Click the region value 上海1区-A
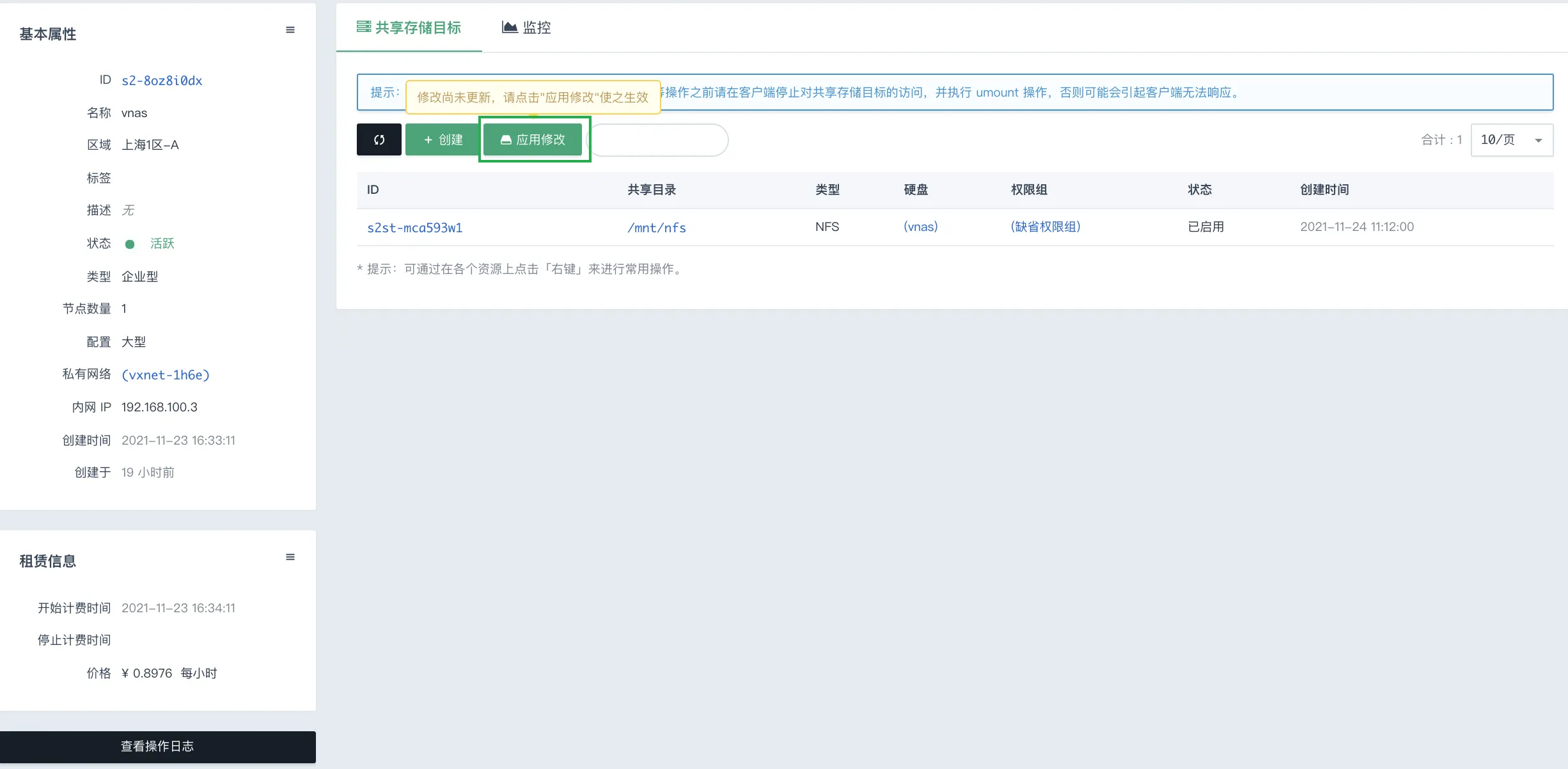 pyautogui.click(x=150, y=145)
